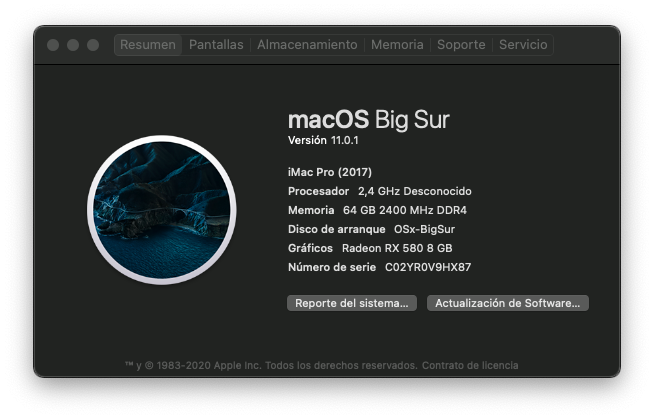Screen dimensions: 654x419
Task: Open the Pantallas tab
Action: (216, 45)
